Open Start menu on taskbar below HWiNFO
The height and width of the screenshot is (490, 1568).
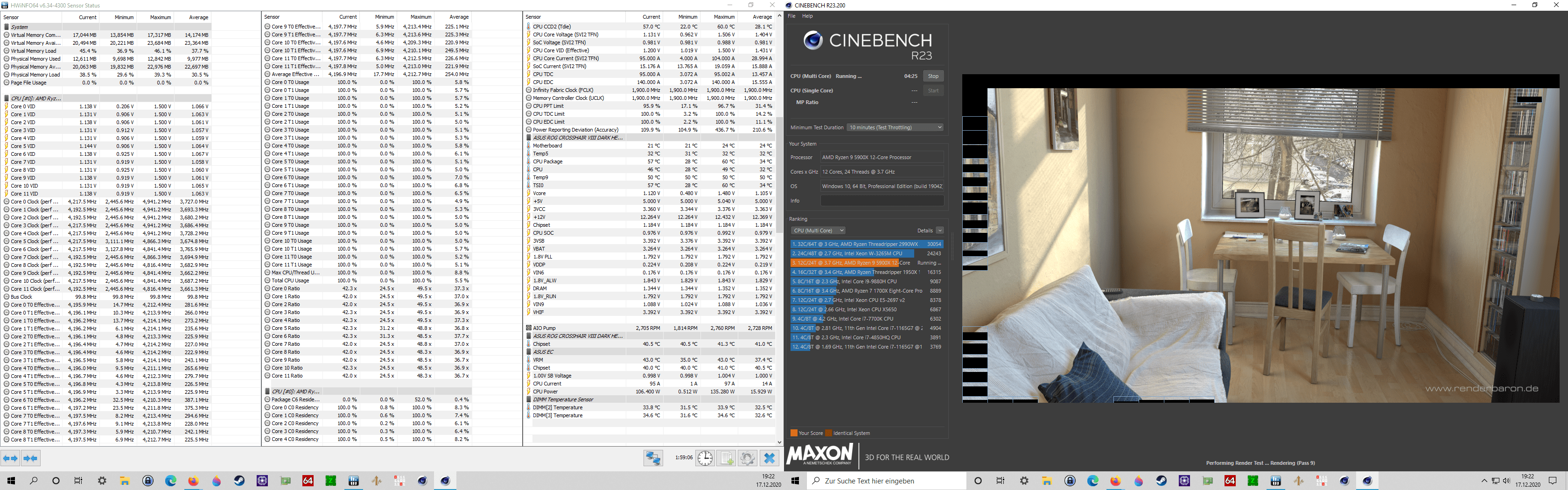11,481
